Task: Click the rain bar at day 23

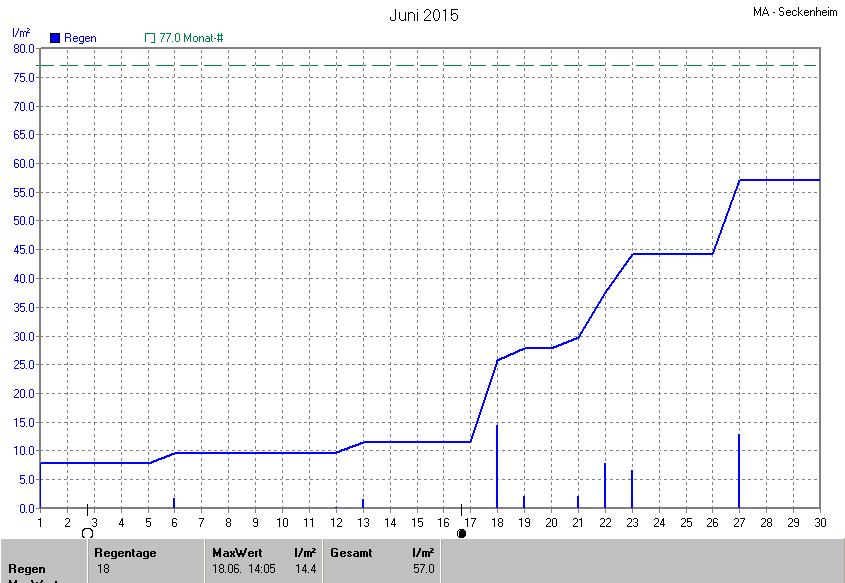Action: point(632,488)
